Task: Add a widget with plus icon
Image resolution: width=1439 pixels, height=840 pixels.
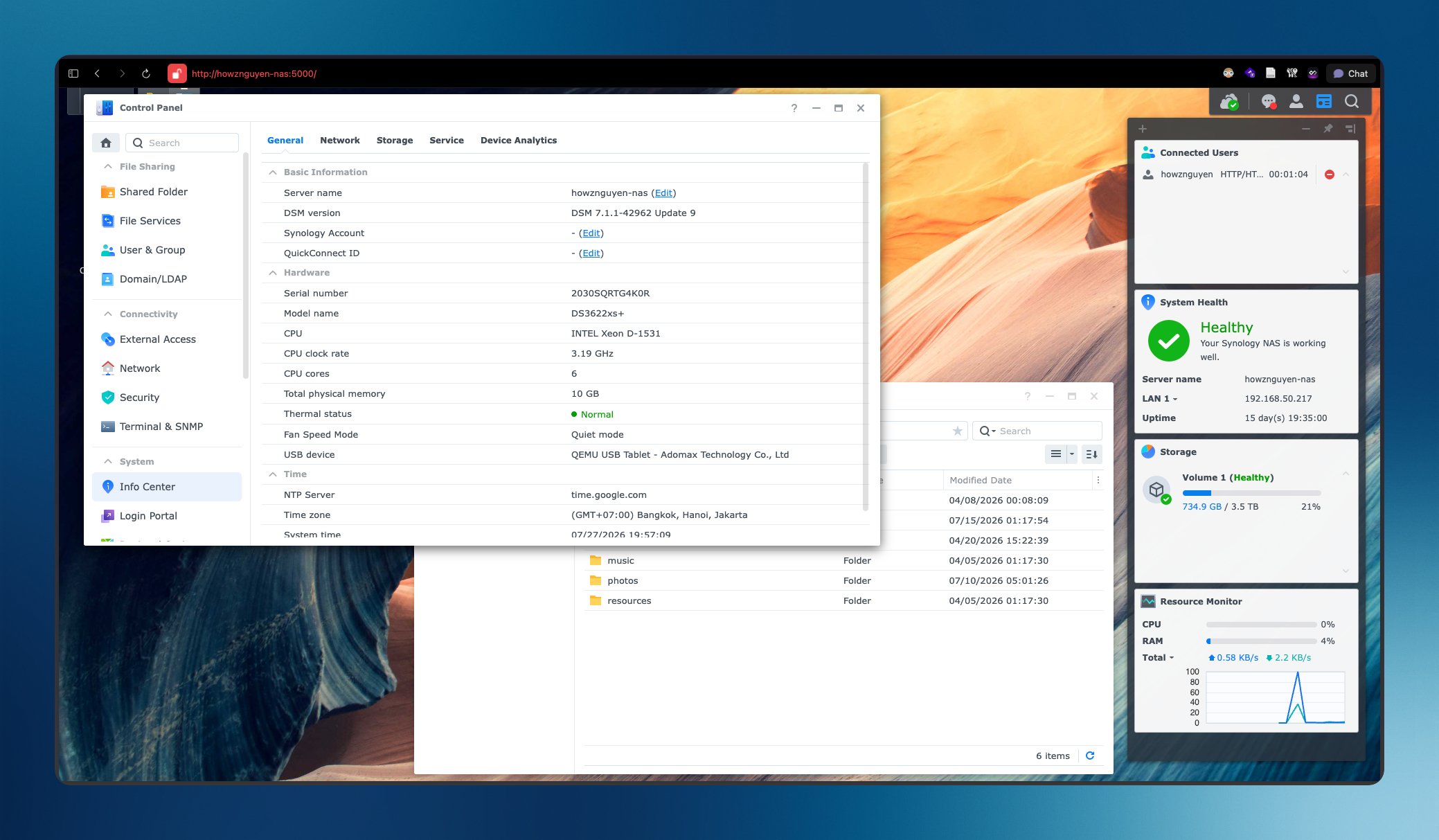Action: click(1143, 129)
